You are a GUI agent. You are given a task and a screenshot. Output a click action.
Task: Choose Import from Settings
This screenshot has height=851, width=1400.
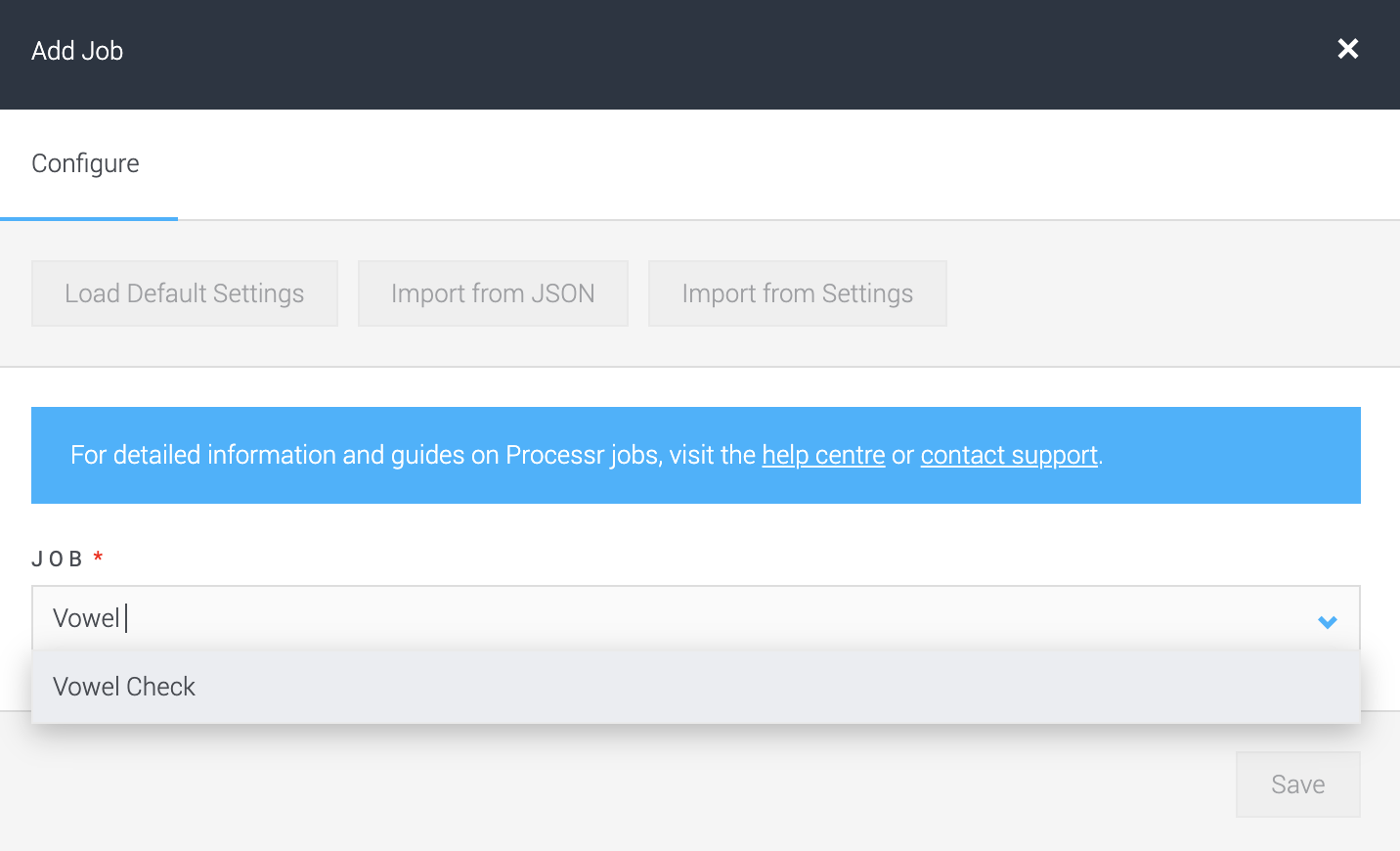pos(797,293)
